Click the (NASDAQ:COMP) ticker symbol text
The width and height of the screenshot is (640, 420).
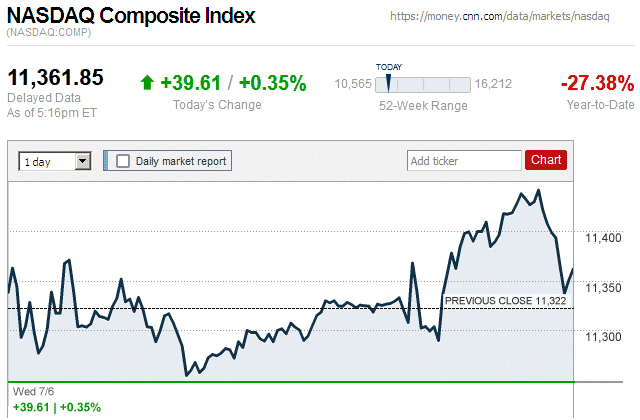tap(48, 34)
